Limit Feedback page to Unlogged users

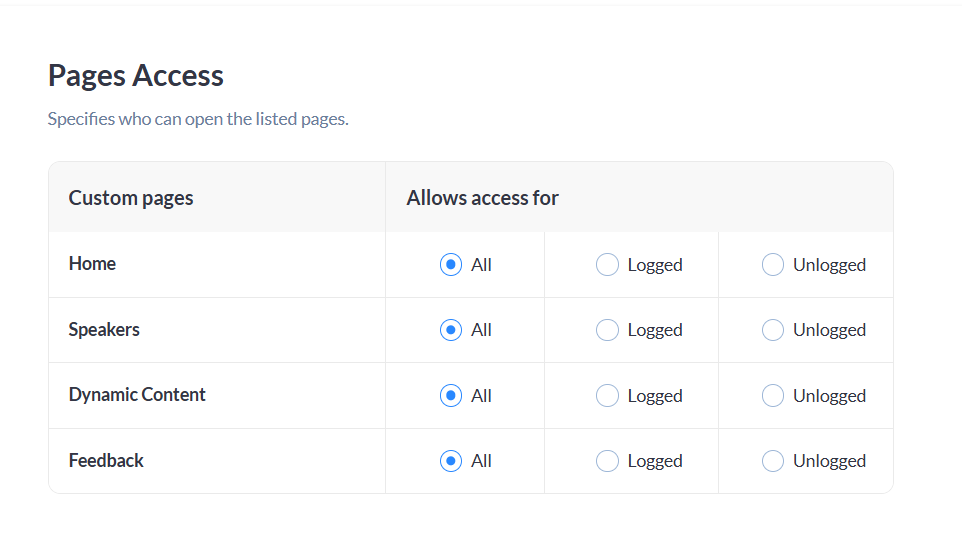coord(773,461)
